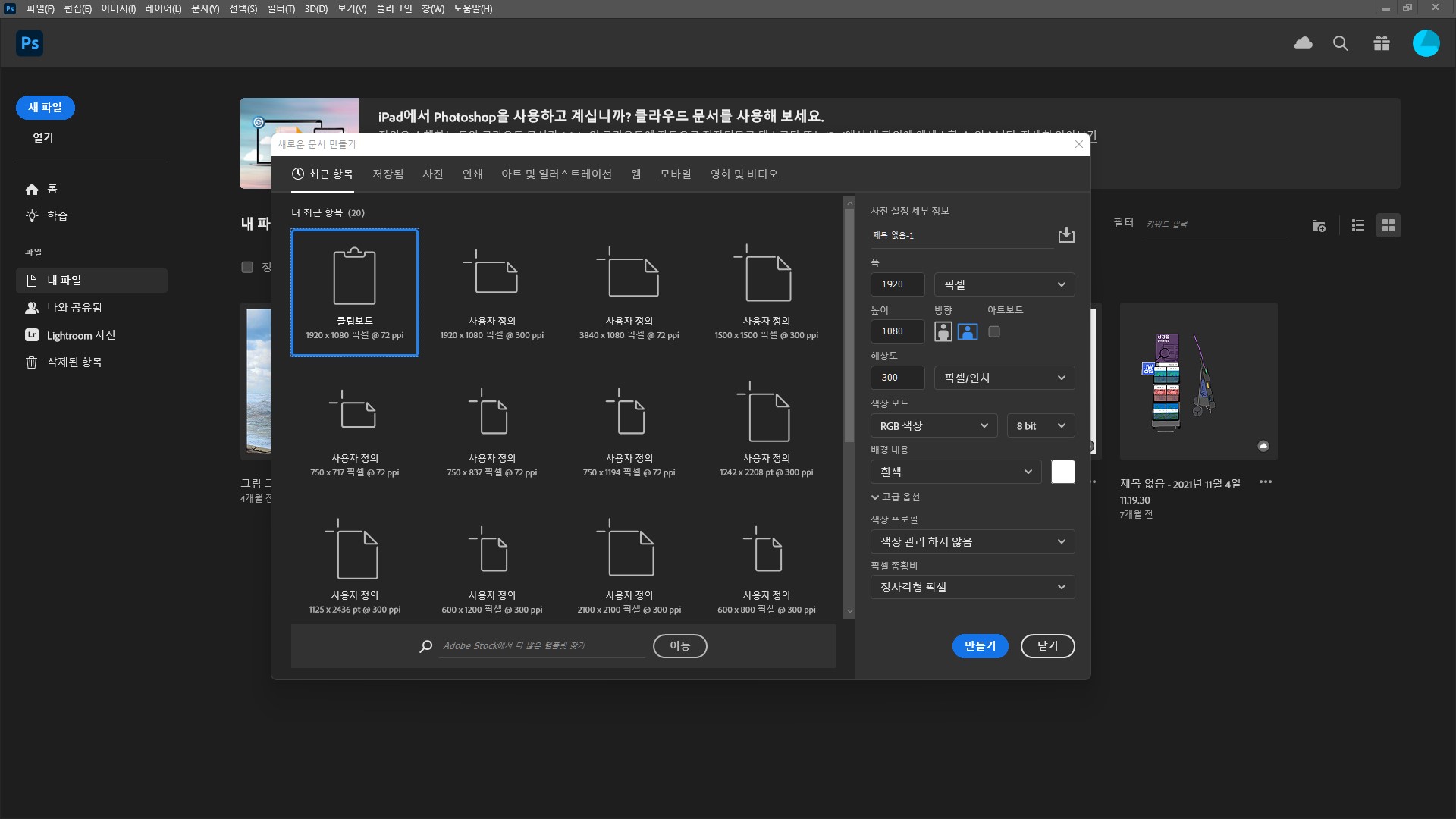
Task: Enable the Artboard checkbox
Action: click(x=994, y=331)
